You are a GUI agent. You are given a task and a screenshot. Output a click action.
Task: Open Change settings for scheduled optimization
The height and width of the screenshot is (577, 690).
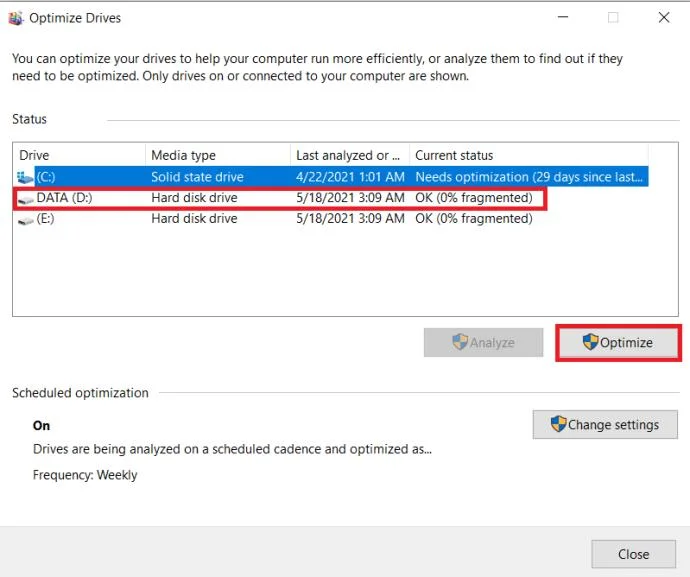[605, 424]
